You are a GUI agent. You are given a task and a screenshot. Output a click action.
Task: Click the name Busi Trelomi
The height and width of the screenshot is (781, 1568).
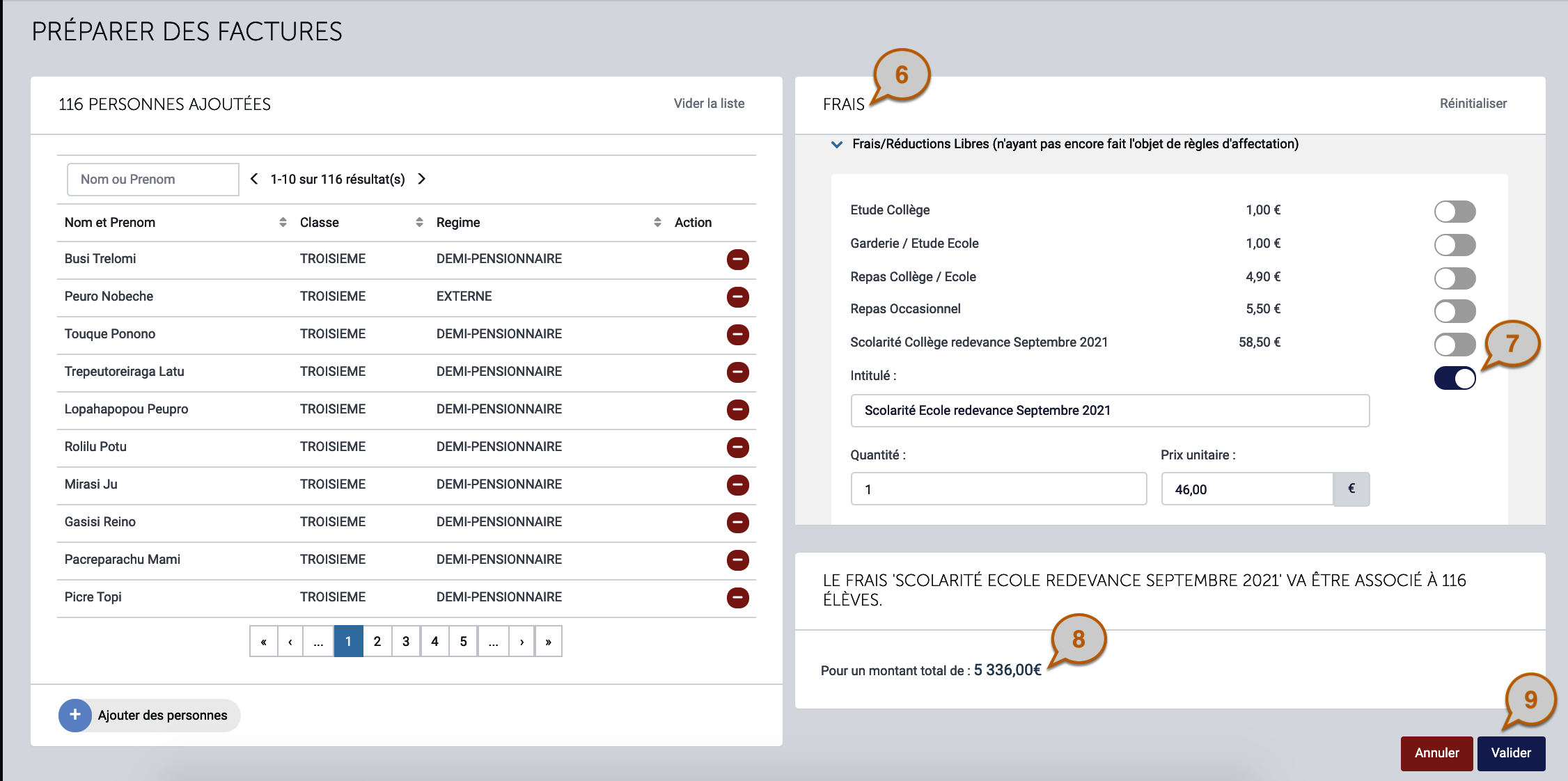tap(100, 259)
